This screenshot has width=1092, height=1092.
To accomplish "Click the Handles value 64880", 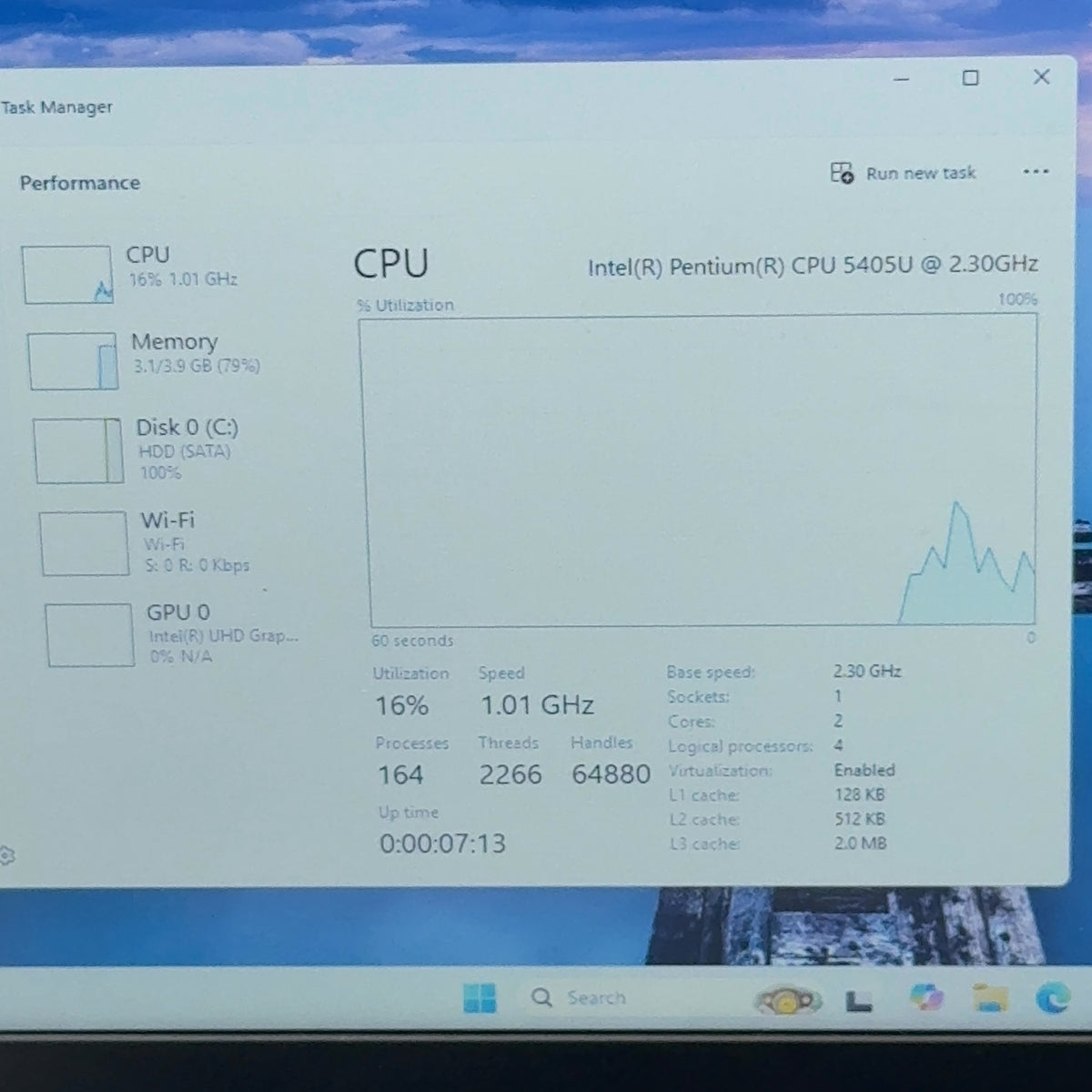I will point(611,774).
